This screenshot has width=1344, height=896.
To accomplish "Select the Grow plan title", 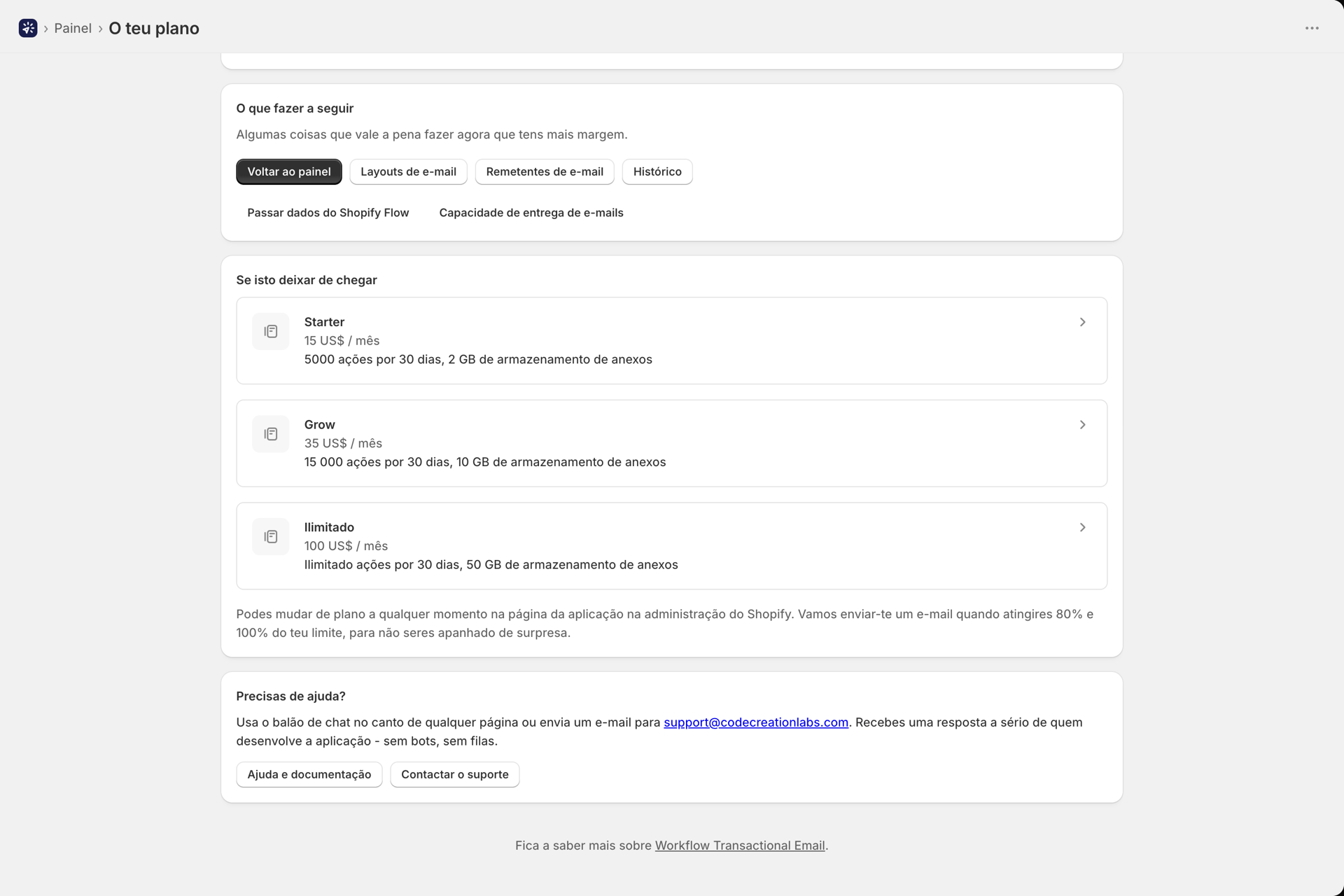I will point(320,425).
